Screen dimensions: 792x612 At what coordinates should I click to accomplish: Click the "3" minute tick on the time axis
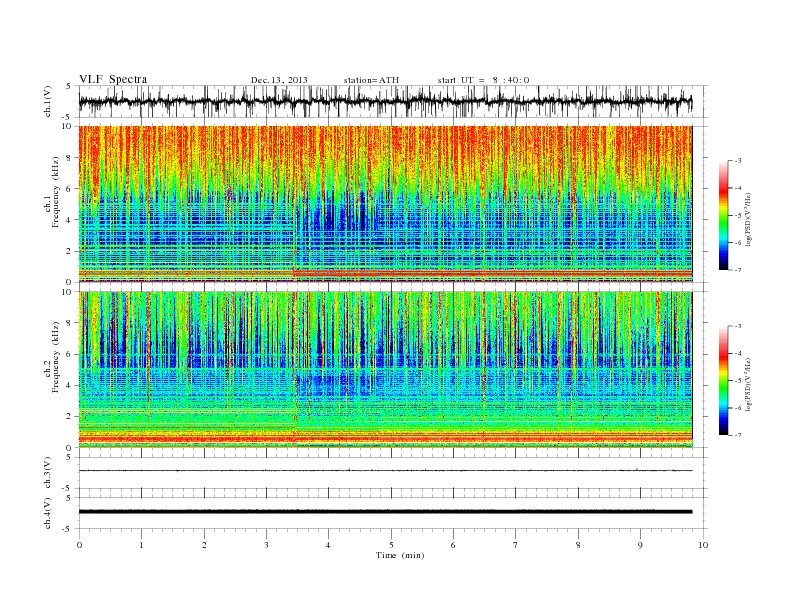pos(267,545)
